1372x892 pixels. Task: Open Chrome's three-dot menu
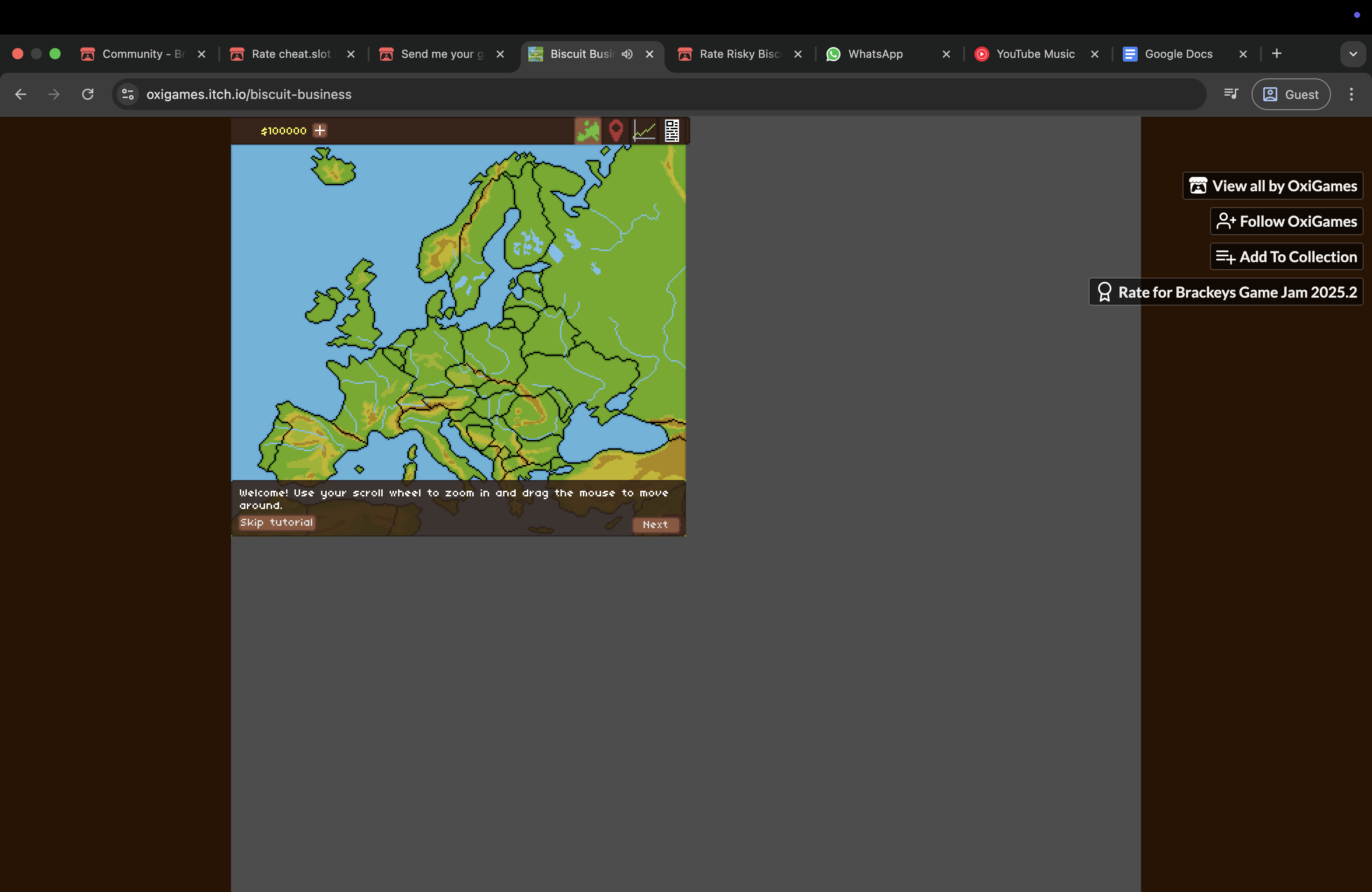point(1351,94)
